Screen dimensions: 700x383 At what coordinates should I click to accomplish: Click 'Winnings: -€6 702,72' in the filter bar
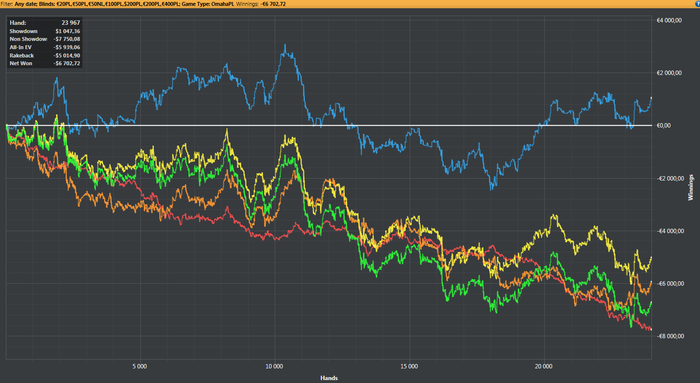(261, 4)
